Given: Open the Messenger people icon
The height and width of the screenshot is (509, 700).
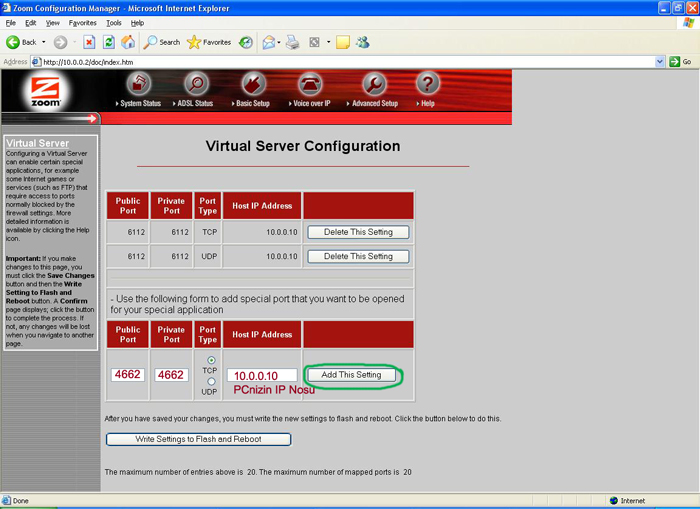Looking at the screenshot, I should point(363,42).
